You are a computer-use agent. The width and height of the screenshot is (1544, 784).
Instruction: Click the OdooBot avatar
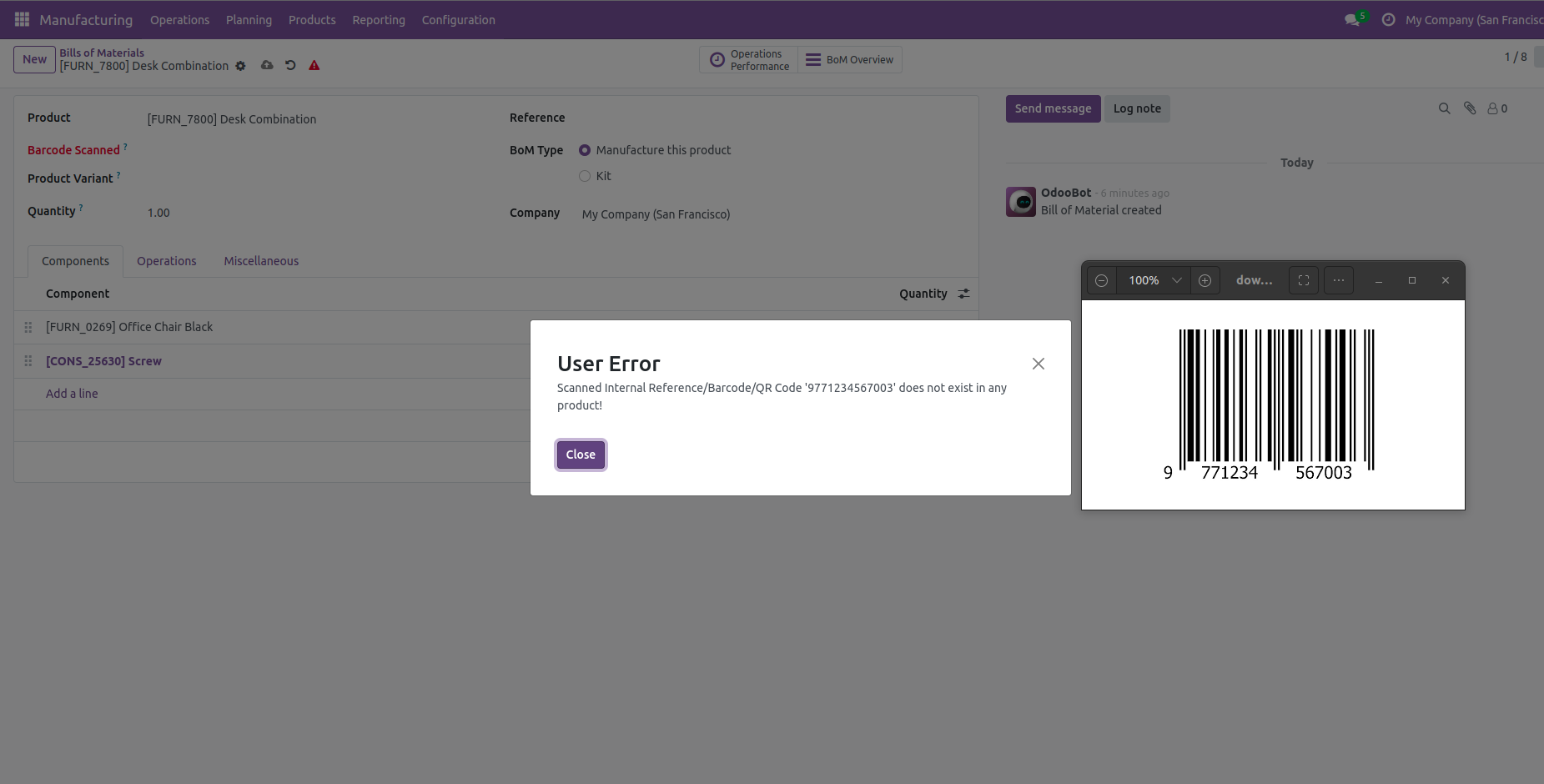1021,202
